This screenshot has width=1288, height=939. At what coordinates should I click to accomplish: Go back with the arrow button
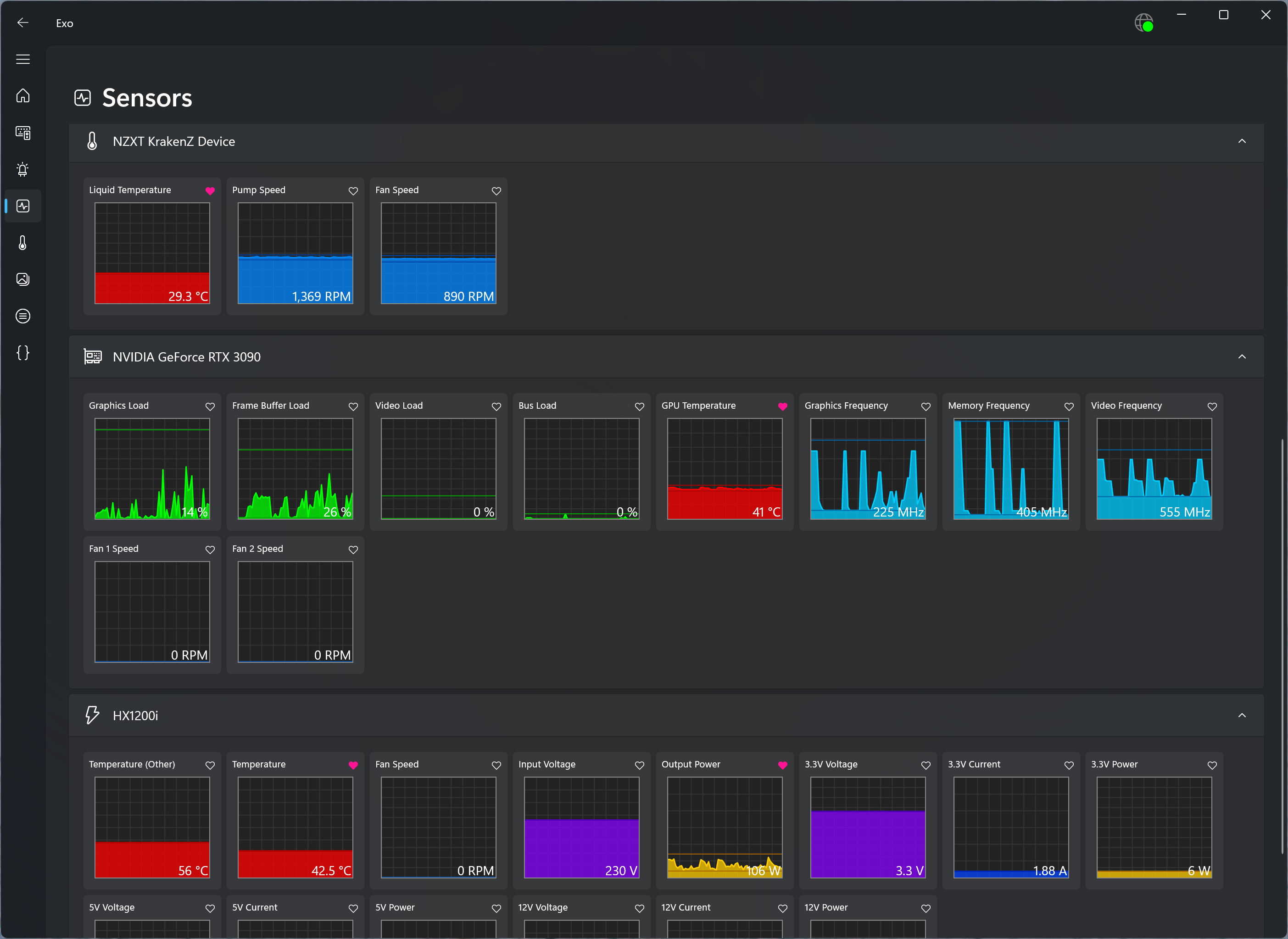(23, 23)
